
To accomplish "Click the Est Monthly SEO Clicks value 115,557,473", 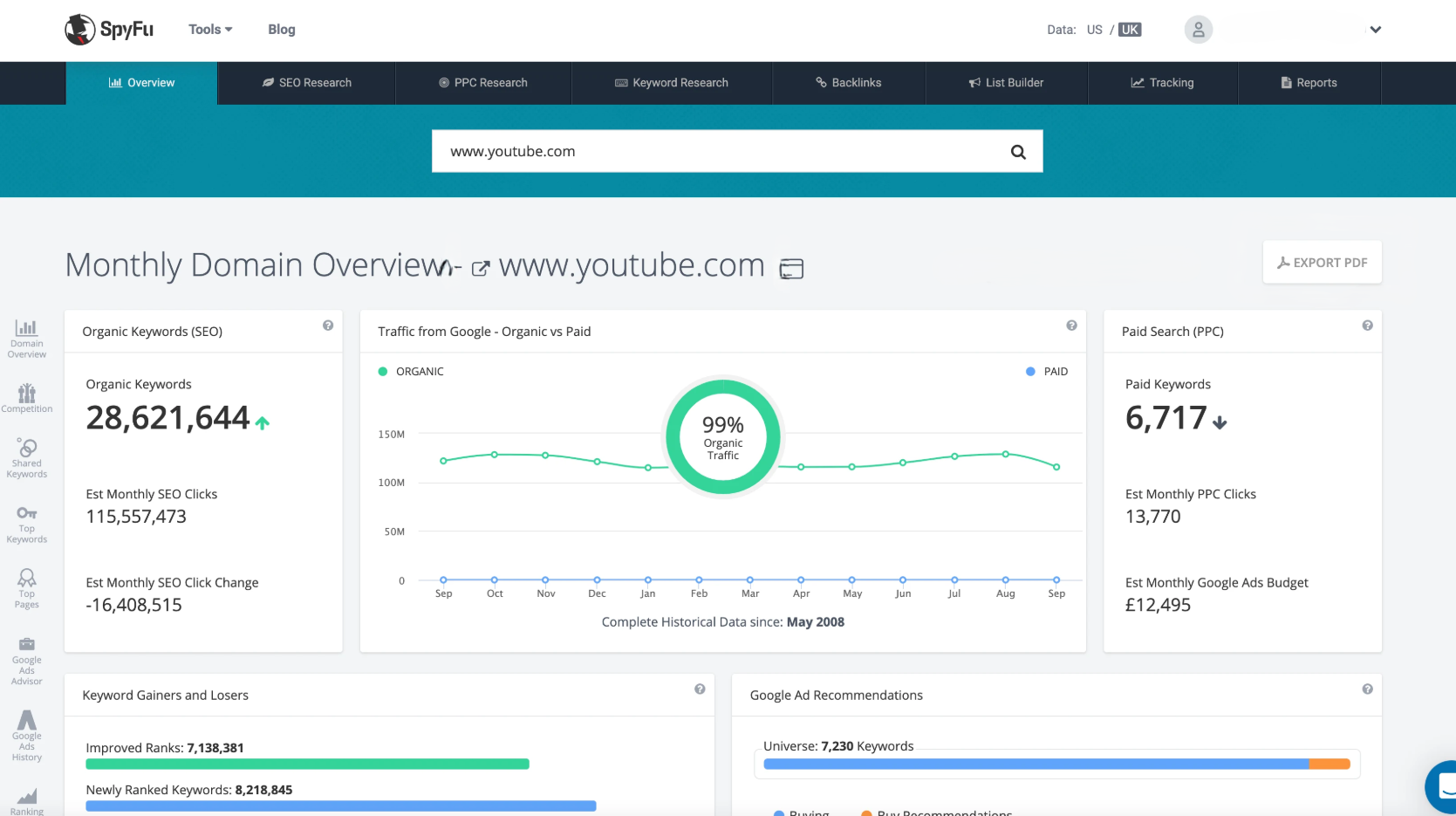I will tap(136, 517).
